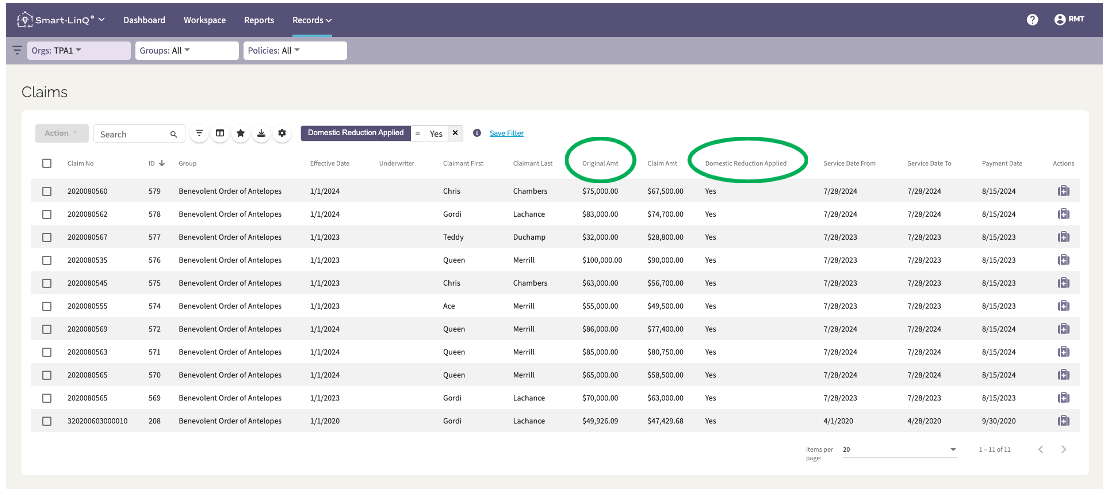Click the Yes value in filter chip

436,134
